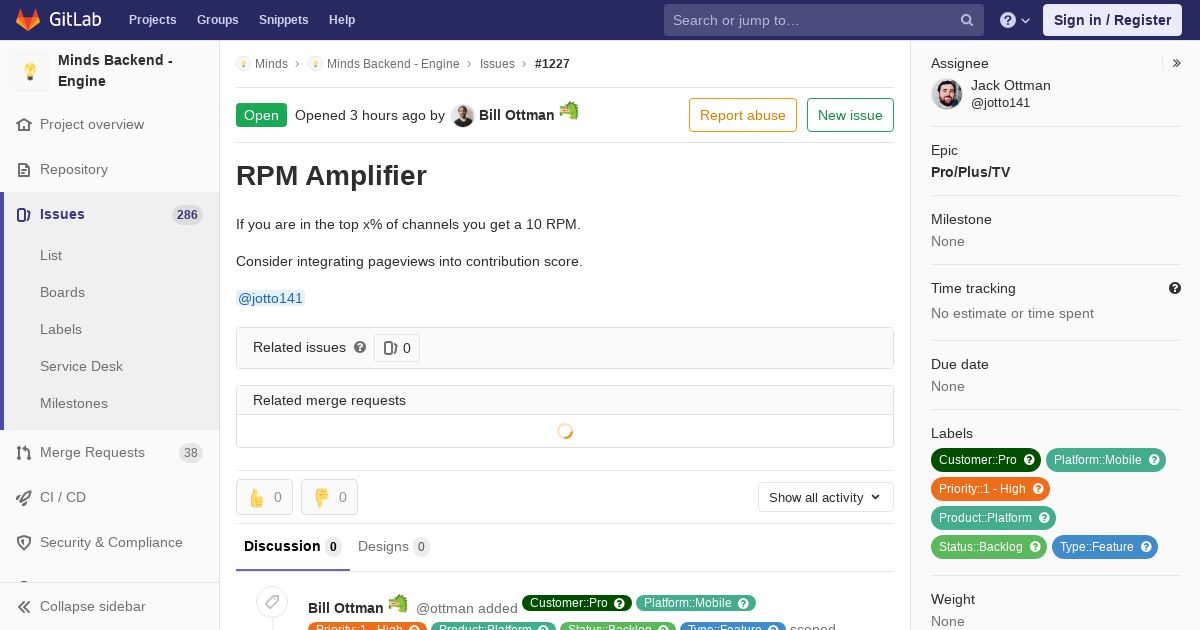This screenshot has height=630, width=1200.
Task: Open the Help question-mark menu
Action: tap(1015, 20)
